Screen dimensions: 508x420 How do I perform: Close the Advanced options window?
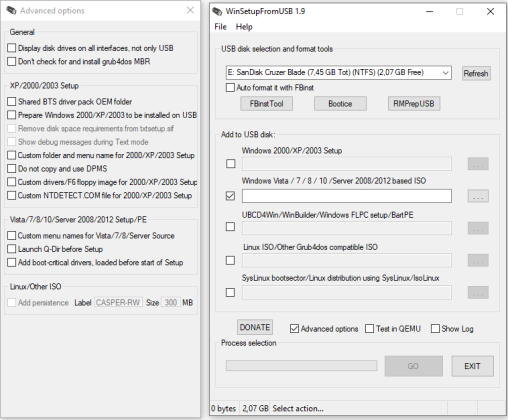click(190, 10)
